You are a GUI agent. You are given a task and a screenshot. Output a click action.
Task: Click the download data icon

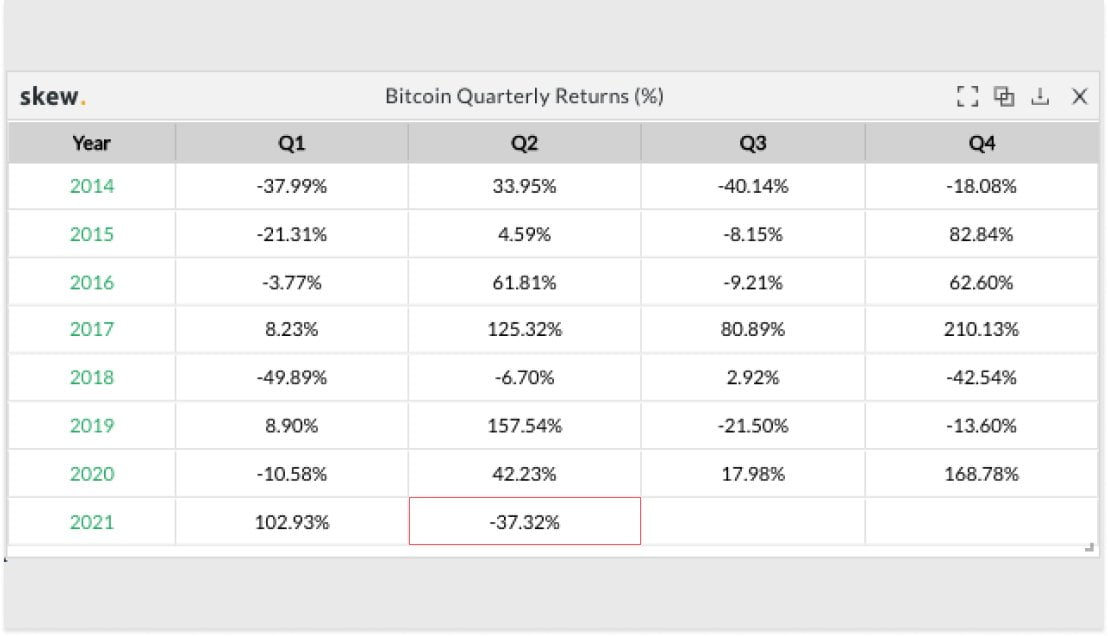pyautogui.click(x=1039, y=96)
